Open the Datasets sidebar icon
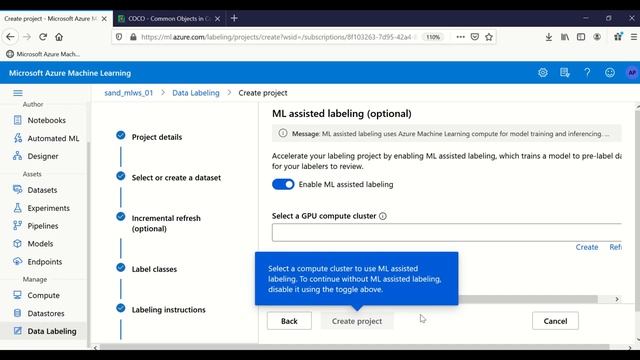The width and height of the screenshot is (640, 360). 18,190
